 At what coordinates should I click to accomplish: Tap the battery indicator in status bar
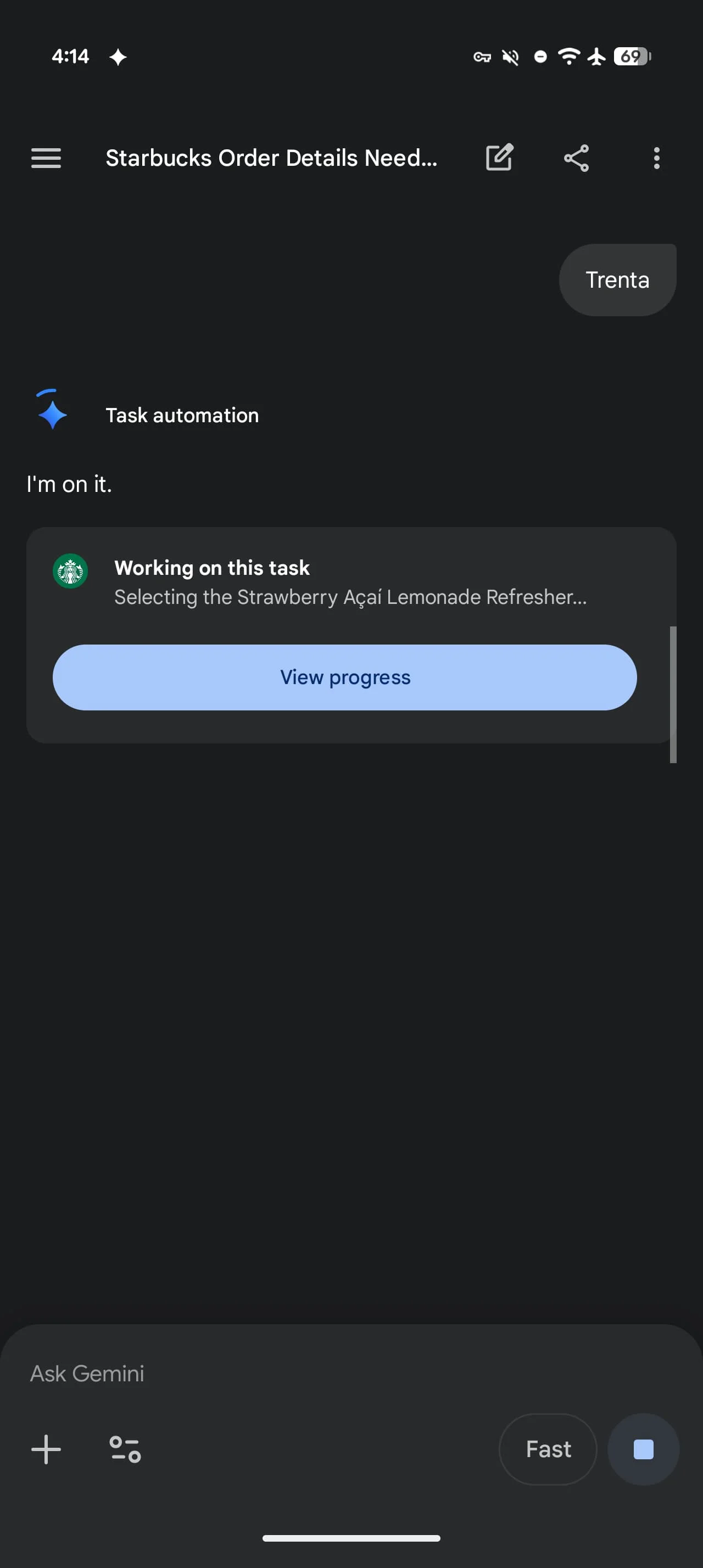click(x=632, y=57)
